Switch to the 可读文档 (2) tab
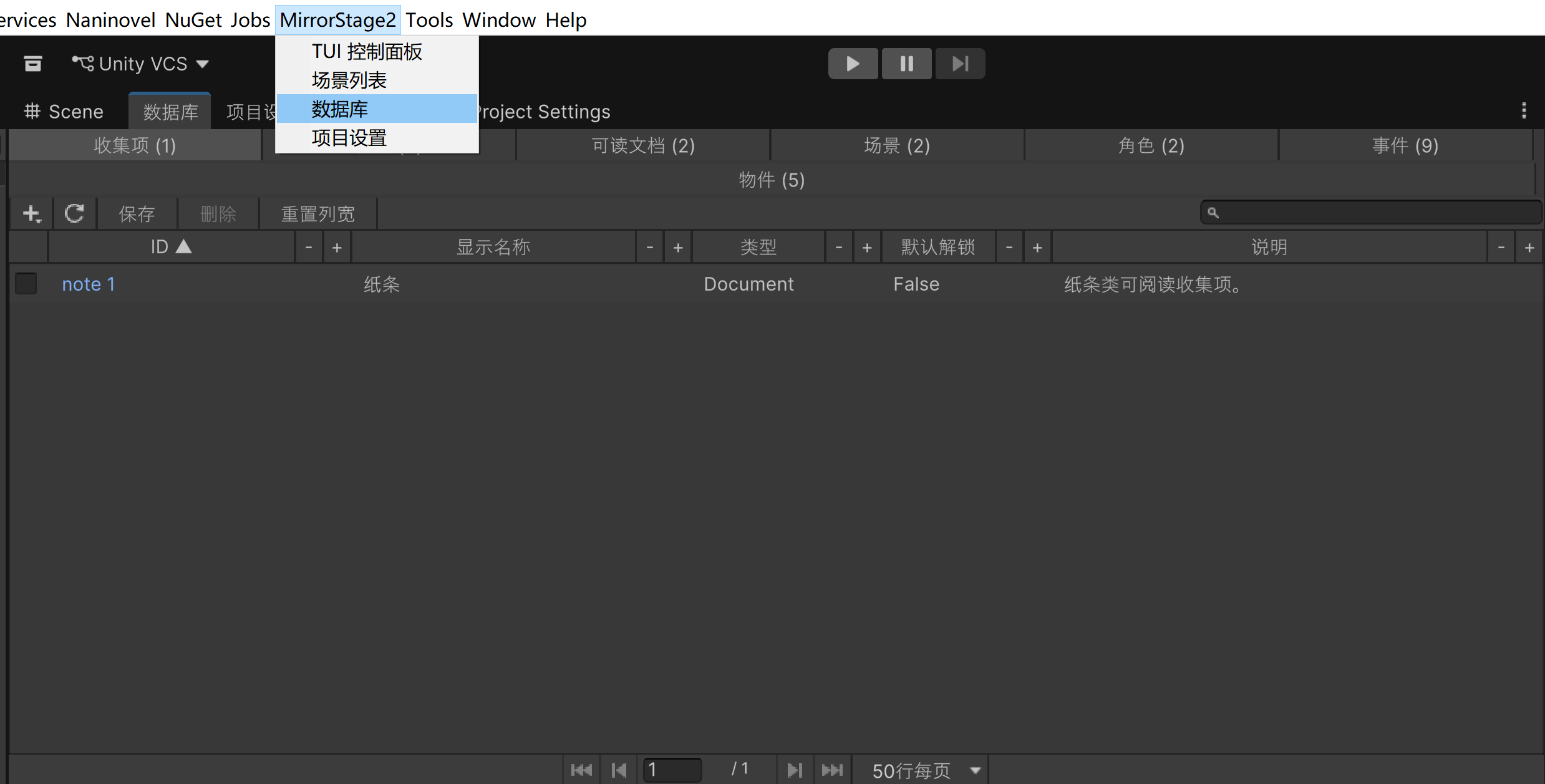Image resolution: width=1545 pixels, height=784 pixels. pyautogui.click(x=643, y=145)
